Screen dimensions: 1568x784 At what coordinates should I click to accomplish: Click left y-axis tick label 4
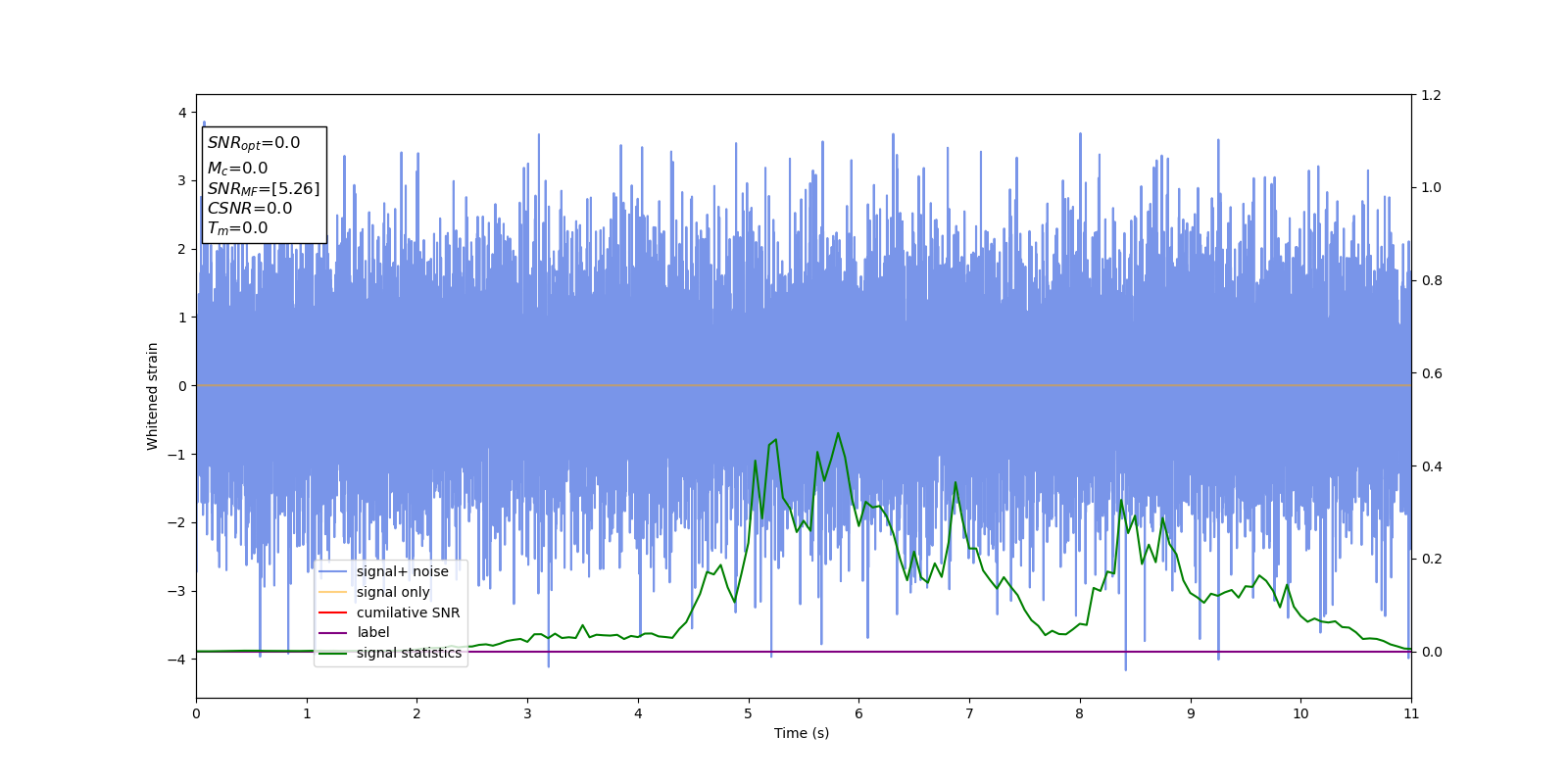click(181, 113)
